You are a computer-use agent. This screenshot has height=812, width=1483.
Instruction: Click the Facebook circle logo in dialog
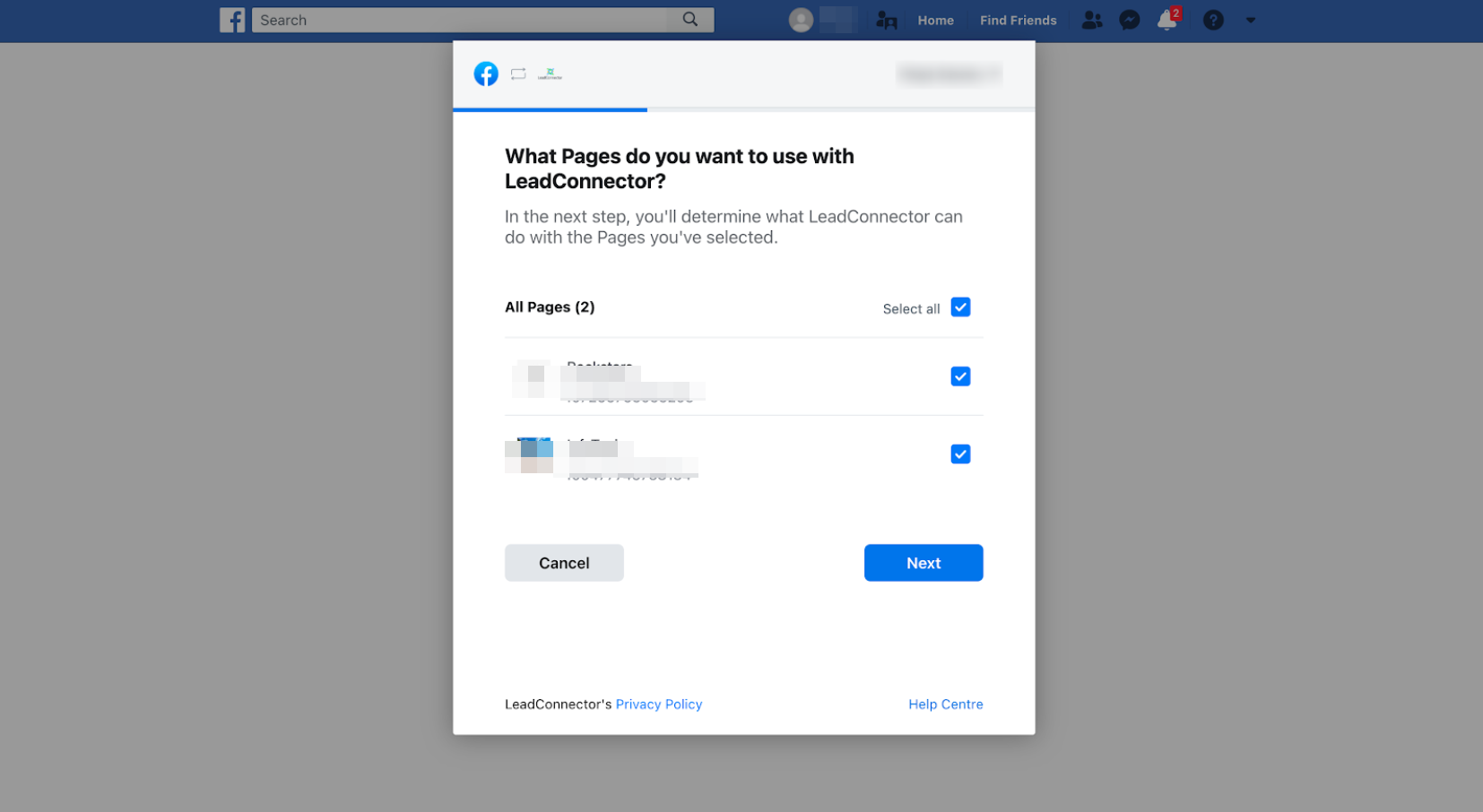click(486, 73)
